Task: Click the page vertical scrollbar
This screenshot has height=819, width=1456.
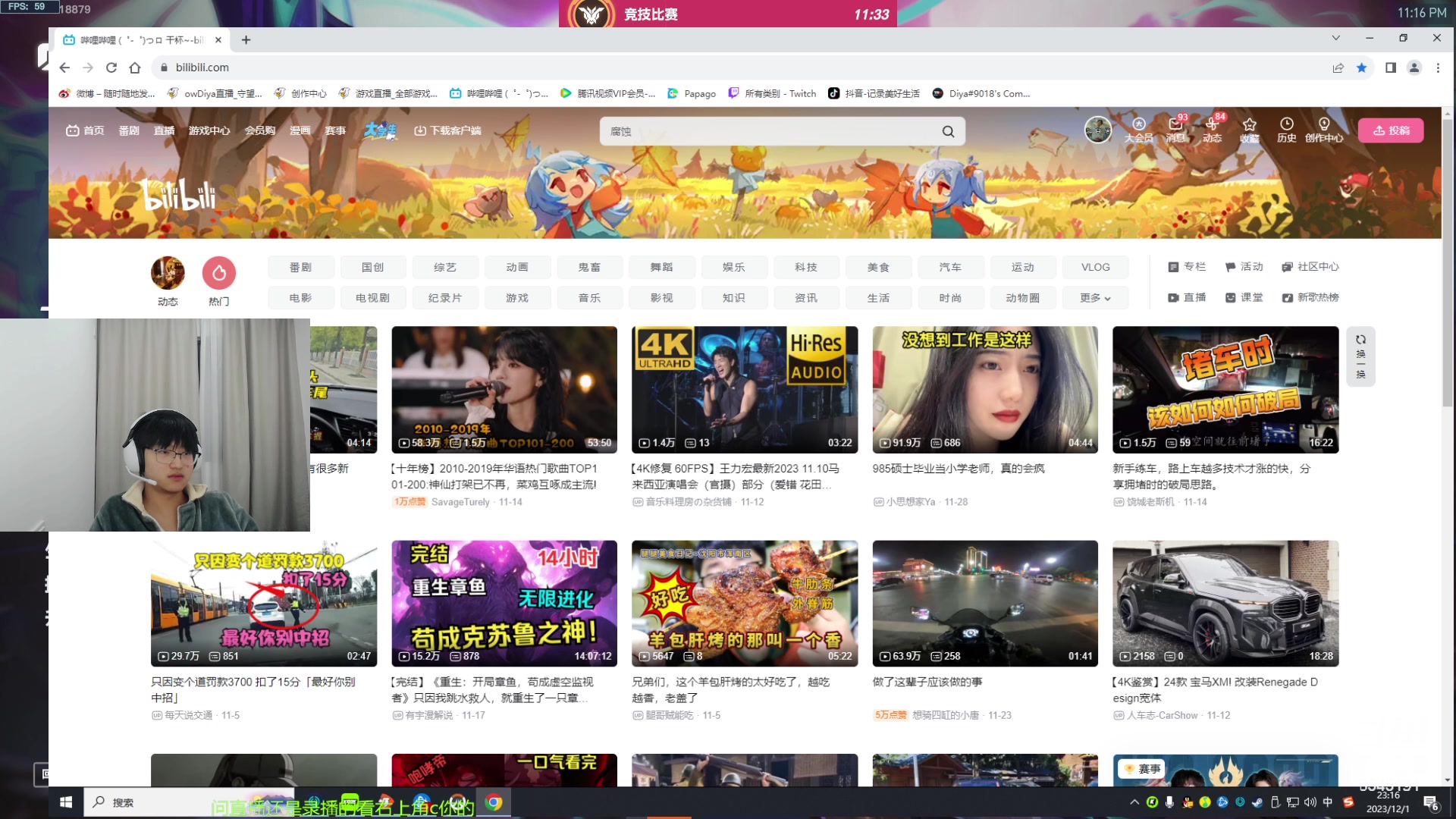Action: click(1448, 262)
